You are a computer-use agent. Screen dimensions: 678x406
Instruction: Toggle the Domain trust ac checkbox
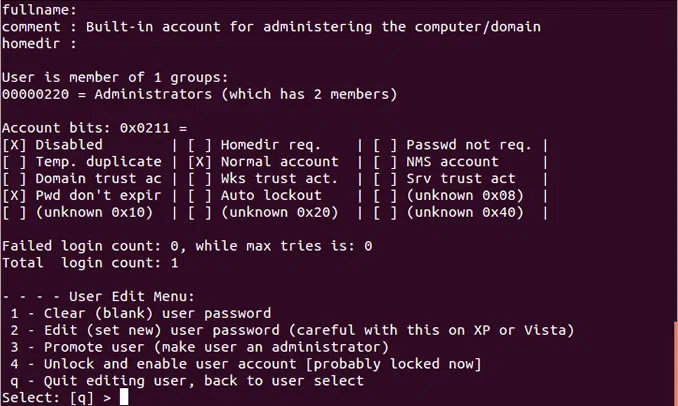(15, 178)
